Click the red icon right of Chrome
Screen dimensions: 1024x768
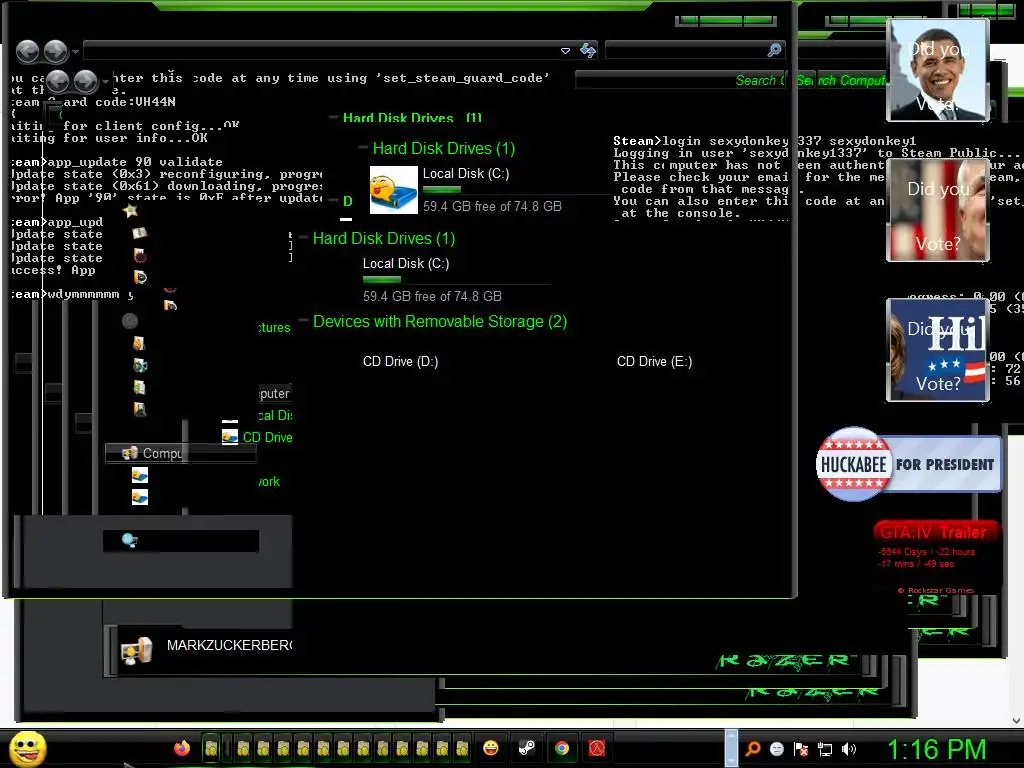[597, 748]
